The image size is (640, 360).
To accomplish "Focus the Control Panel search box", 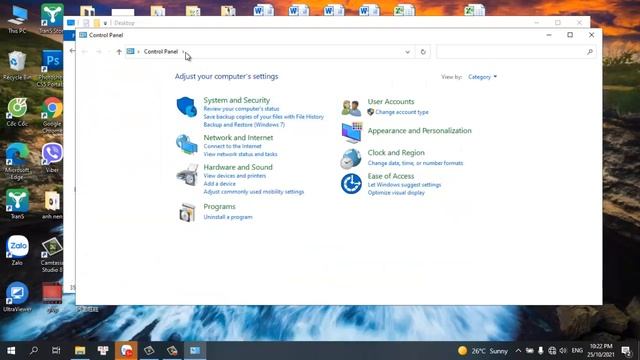I will (516, 52).
